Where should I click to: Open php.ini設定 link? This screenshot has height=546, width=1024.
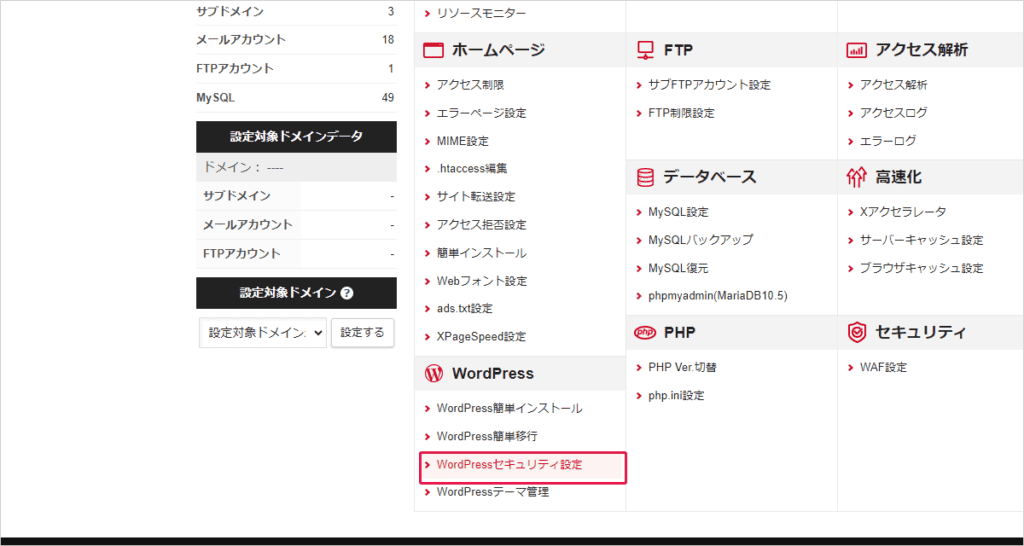[676, 396]
